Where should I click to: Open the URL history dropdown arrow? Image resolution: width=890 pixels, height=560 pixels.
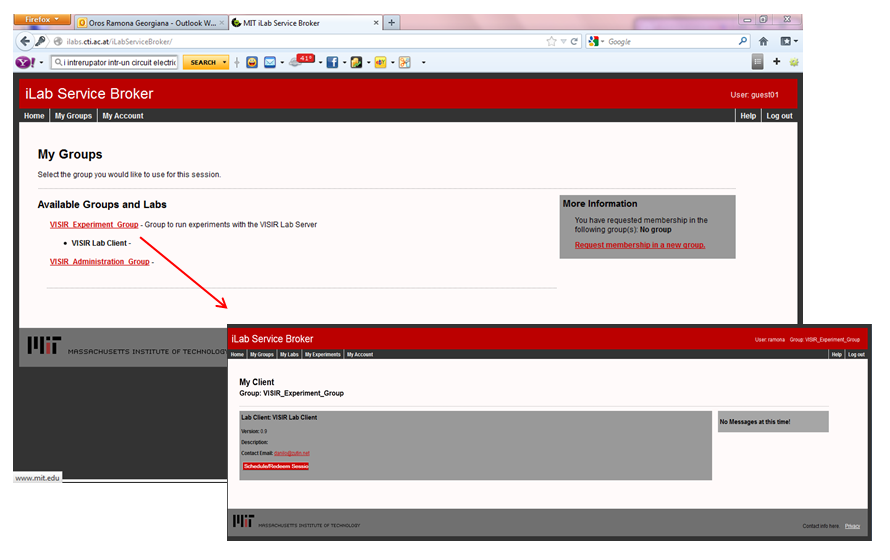click(564, 41)
